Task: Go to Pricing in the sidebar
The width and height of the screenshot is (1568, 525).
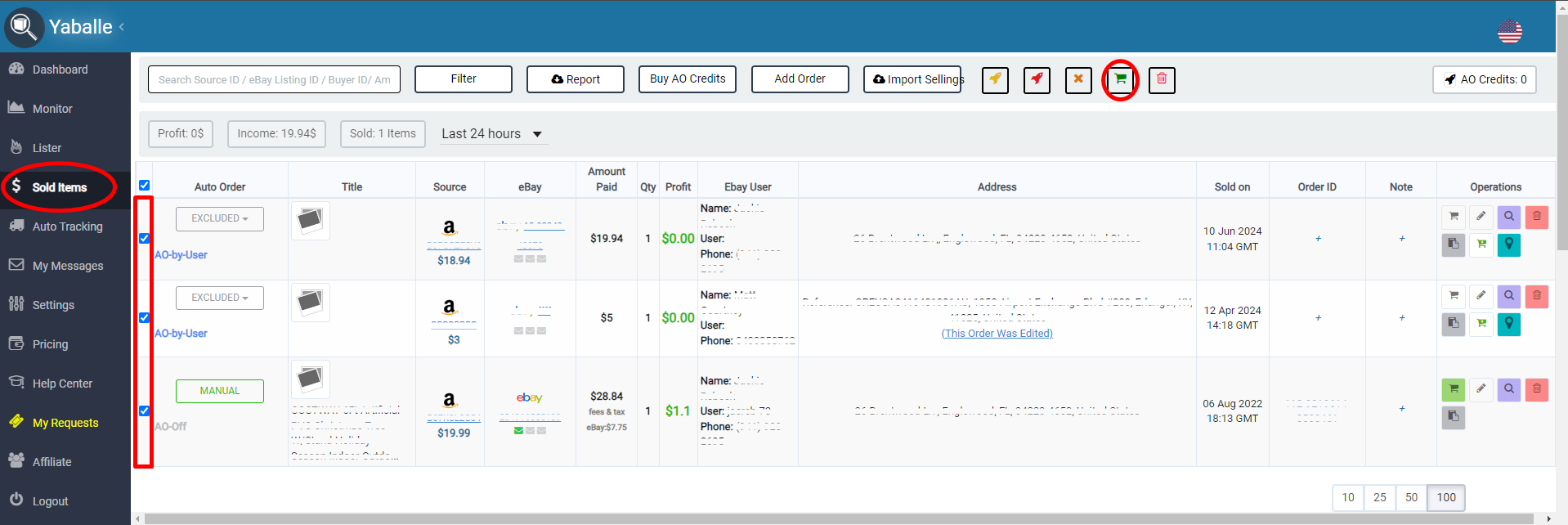Action: pyautogui.click(x=50, y=344)
